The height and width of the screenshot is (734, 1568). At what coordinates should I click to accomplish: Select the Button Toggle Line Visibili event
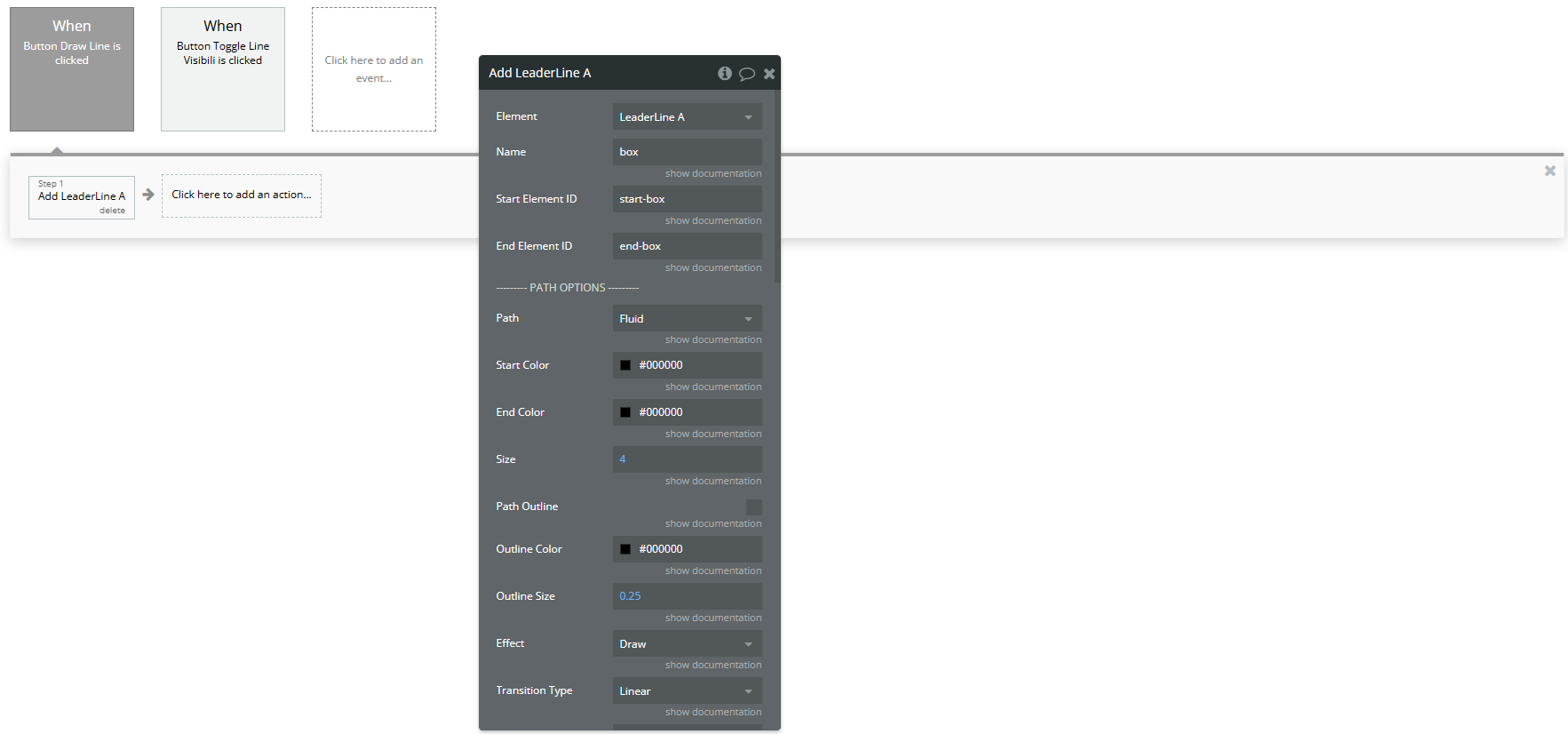click(223, 69)
